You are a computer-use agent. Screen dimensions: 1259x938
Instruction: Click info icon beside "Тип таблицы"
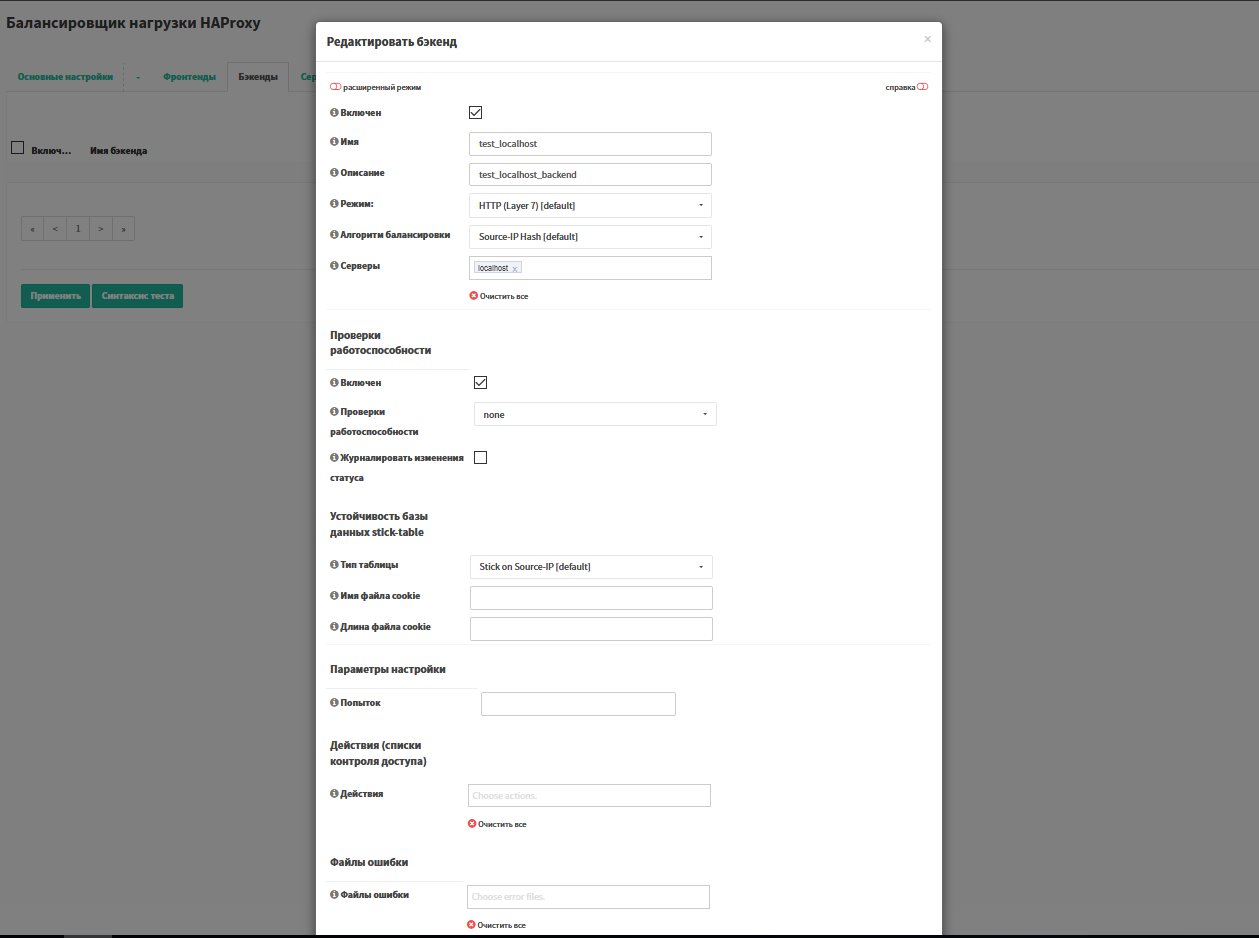[x=334, y=564]
